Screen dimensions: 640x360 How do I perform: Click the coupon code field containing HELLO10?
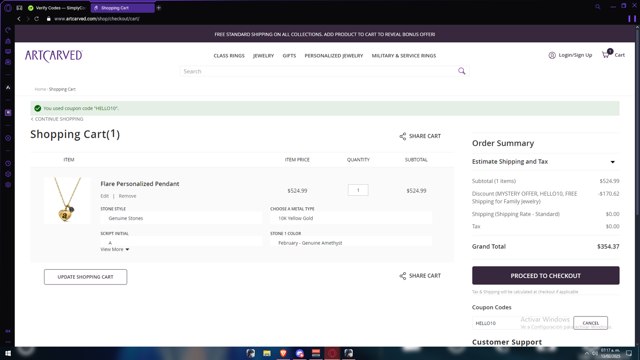point(522,323)
